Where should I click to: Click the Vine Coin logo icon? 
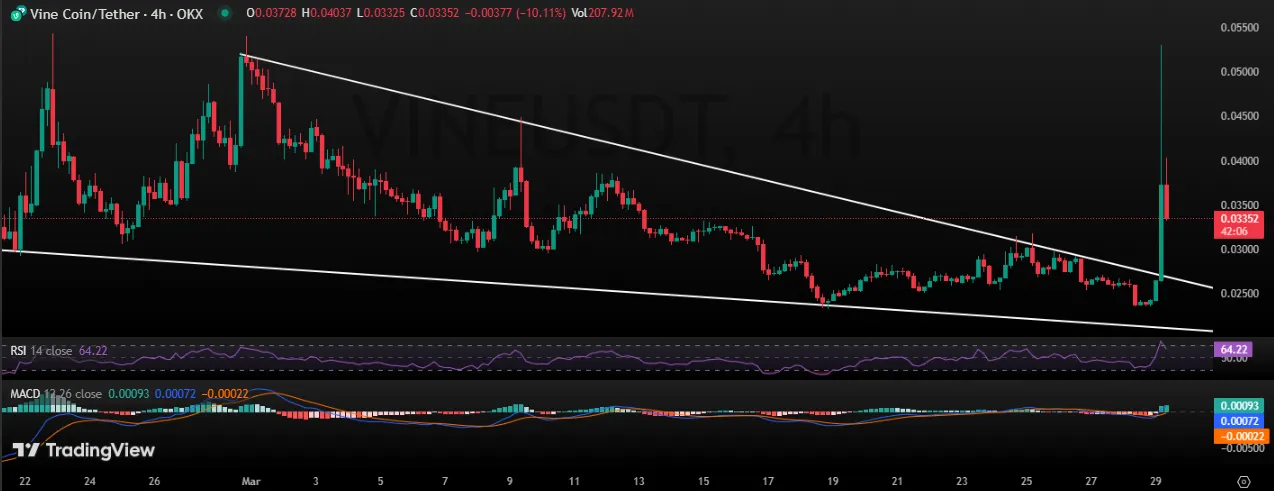(x=17, y=12)
